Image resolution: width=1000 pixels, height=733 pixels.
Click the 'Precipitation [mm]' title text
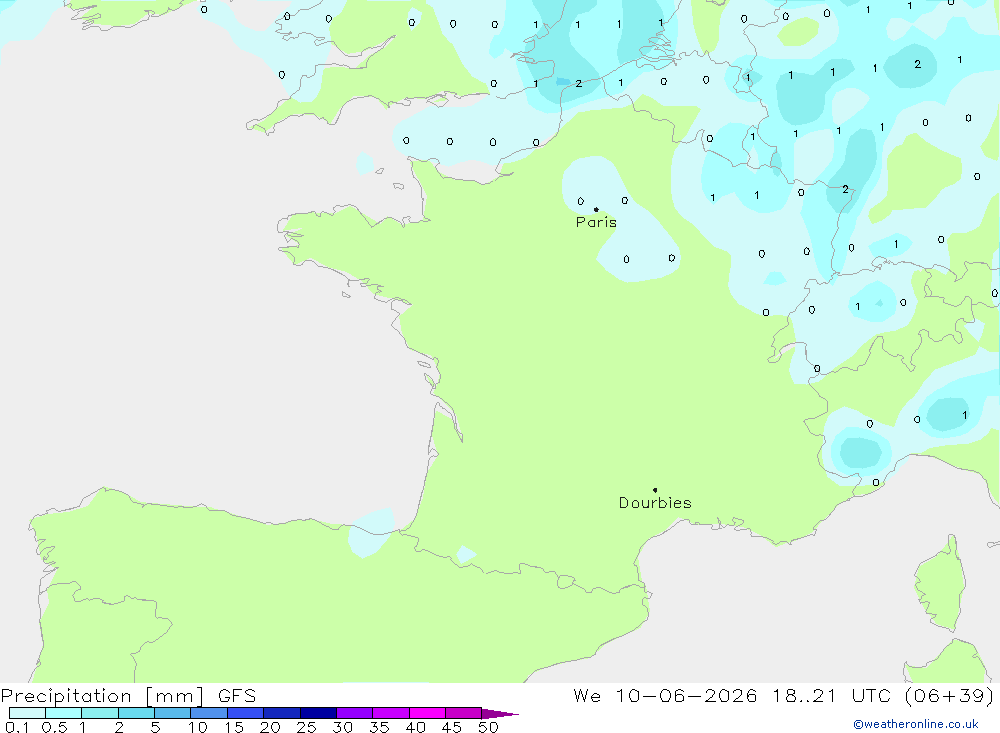click(x=102, y=696)
